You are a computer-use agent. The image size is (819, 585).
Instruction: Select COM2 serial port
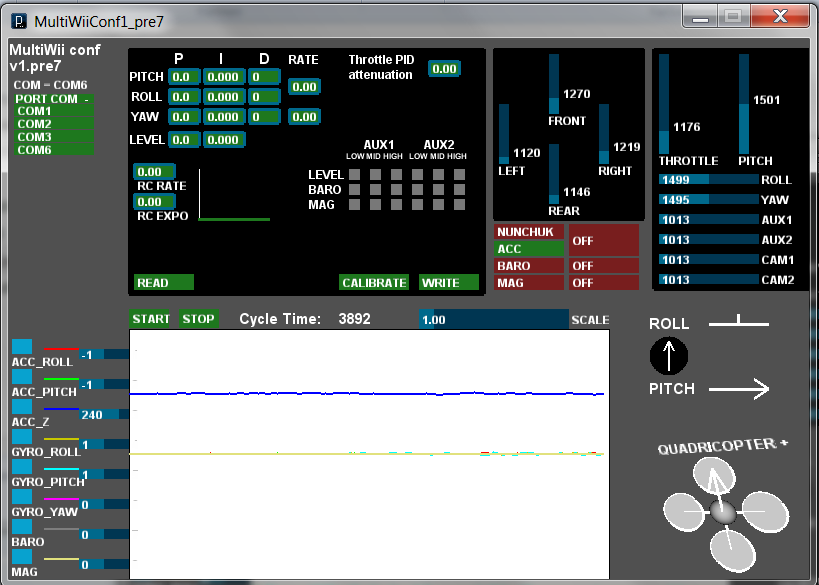coord(54,124)
